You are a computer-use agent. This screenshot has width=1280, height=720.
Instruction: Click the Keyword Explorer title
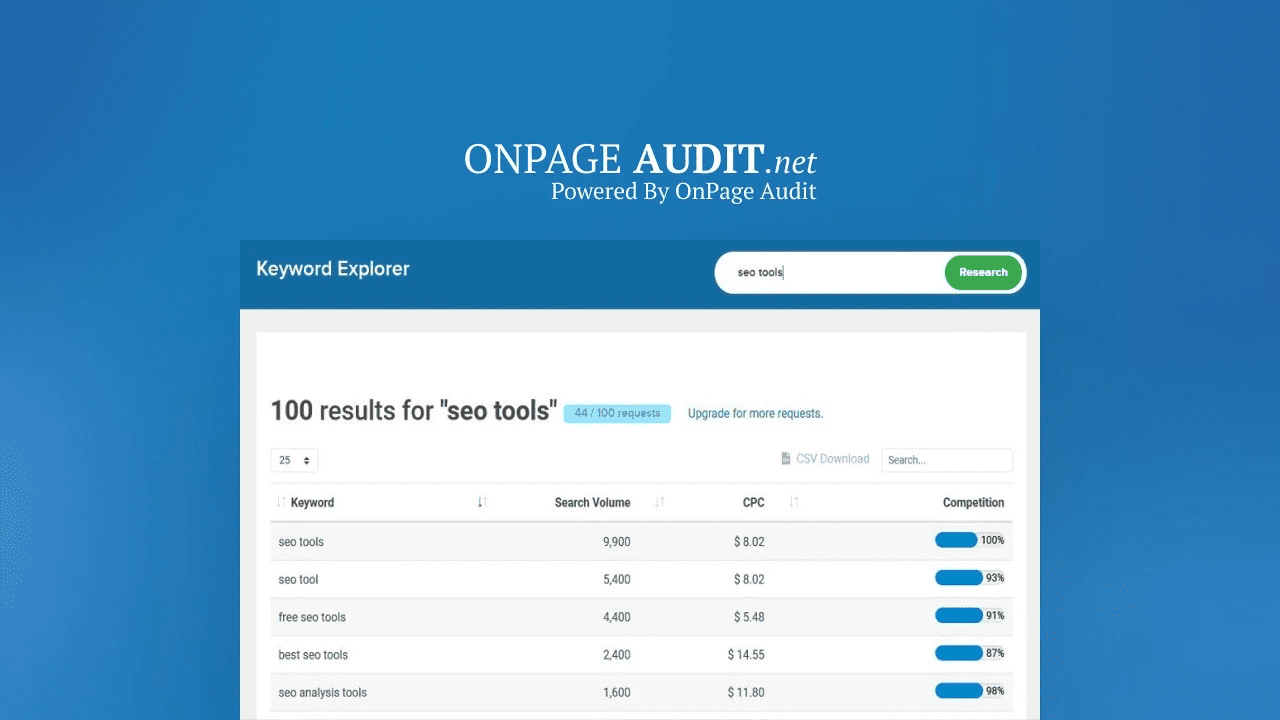point(333,269)
